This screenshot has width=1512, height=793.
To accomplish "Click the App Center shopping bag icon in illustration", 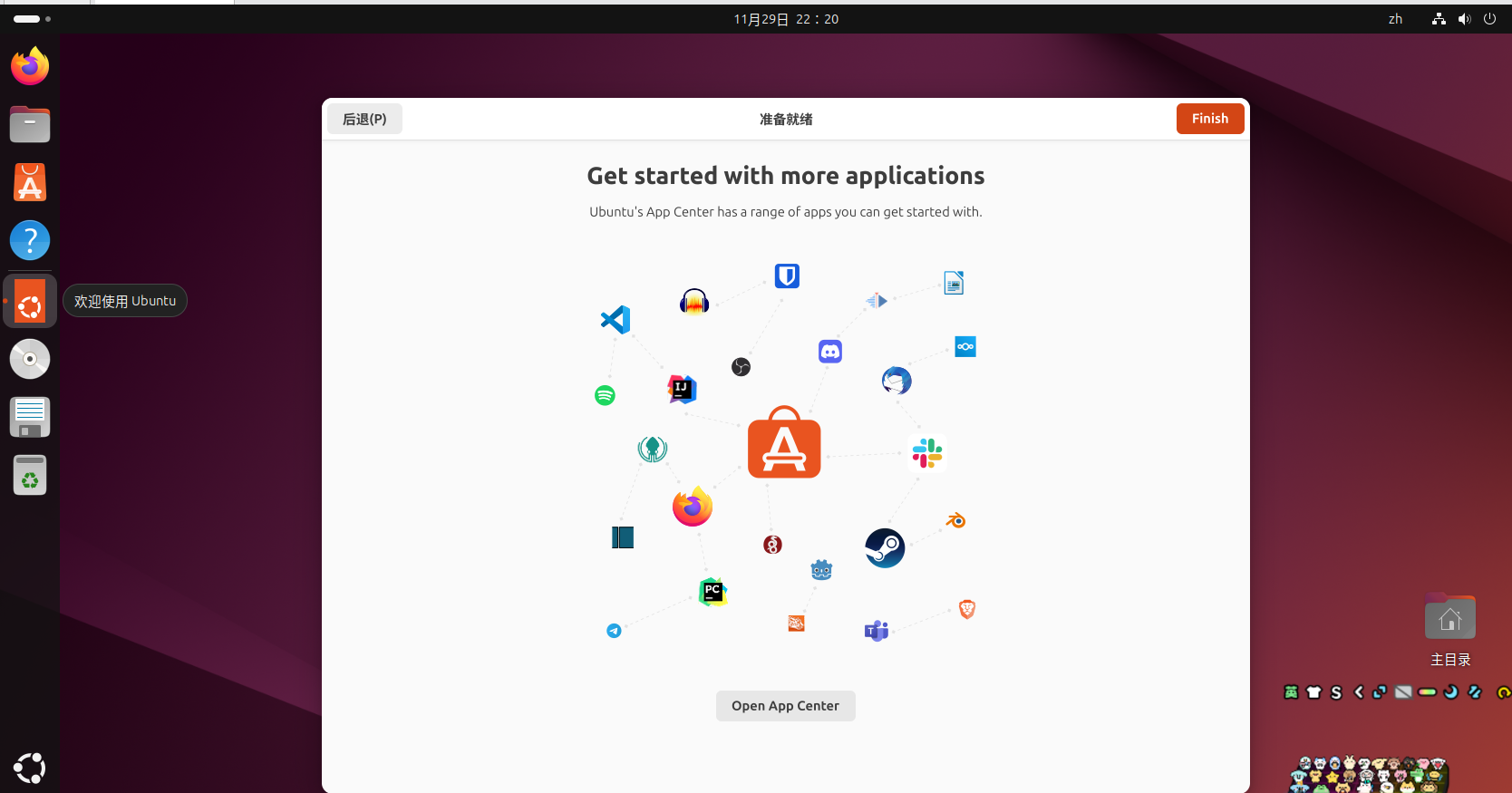I will 784,442.
